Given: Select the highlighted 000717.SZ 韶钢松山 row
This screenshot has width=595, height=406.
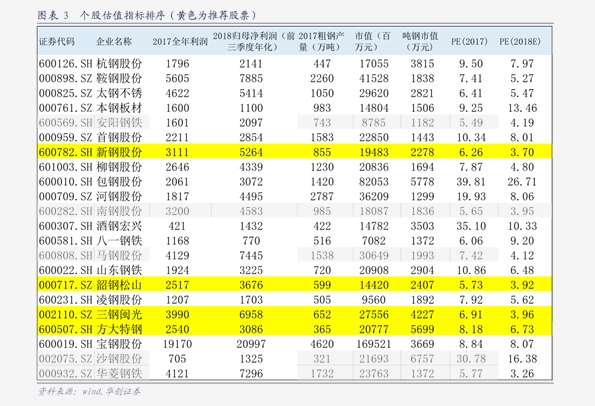Looking at the screenshot, I should click(x=294, y=285).
